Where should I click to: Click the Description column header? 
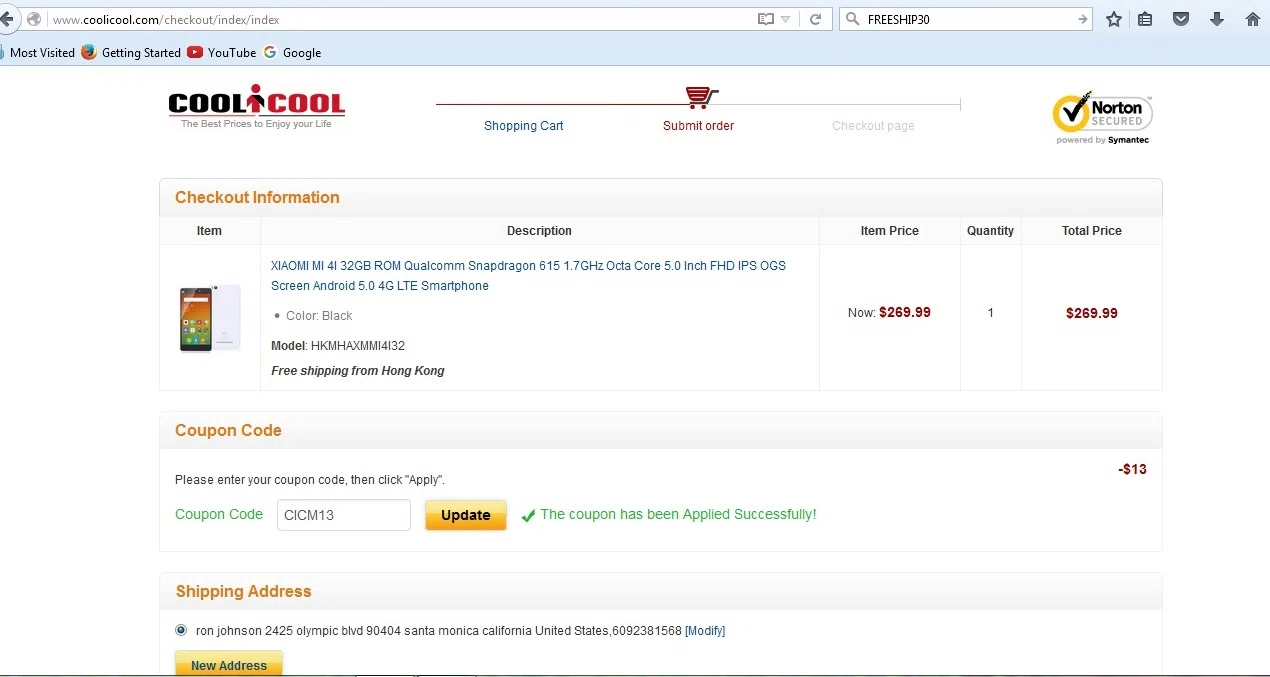(x=539, y=231)
